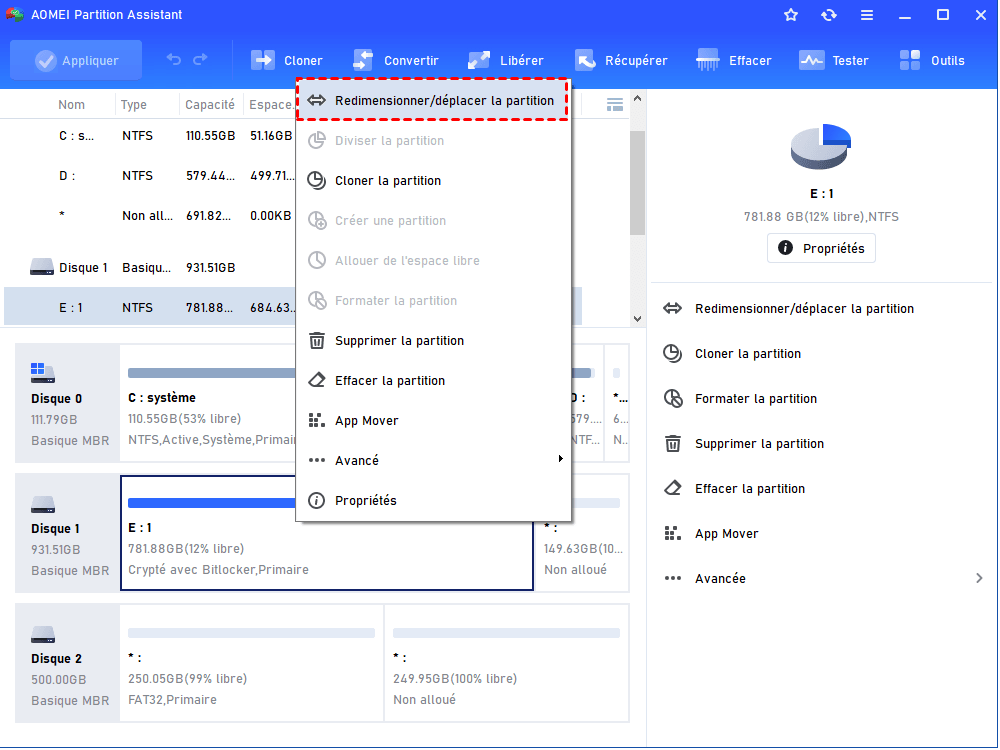Click eraser icon beside Effacer in context menu
Viewport: 1000px width, 750px height.
(316, 381)
